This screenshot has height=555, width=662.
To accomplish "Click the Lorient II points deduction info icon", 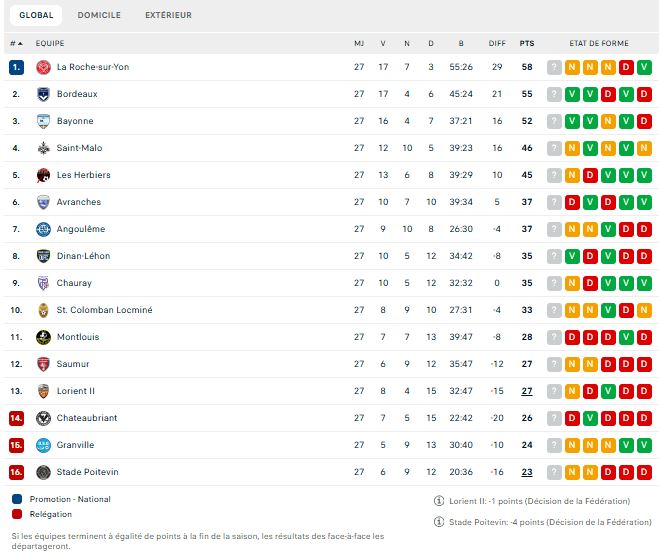I will (439, 501).
